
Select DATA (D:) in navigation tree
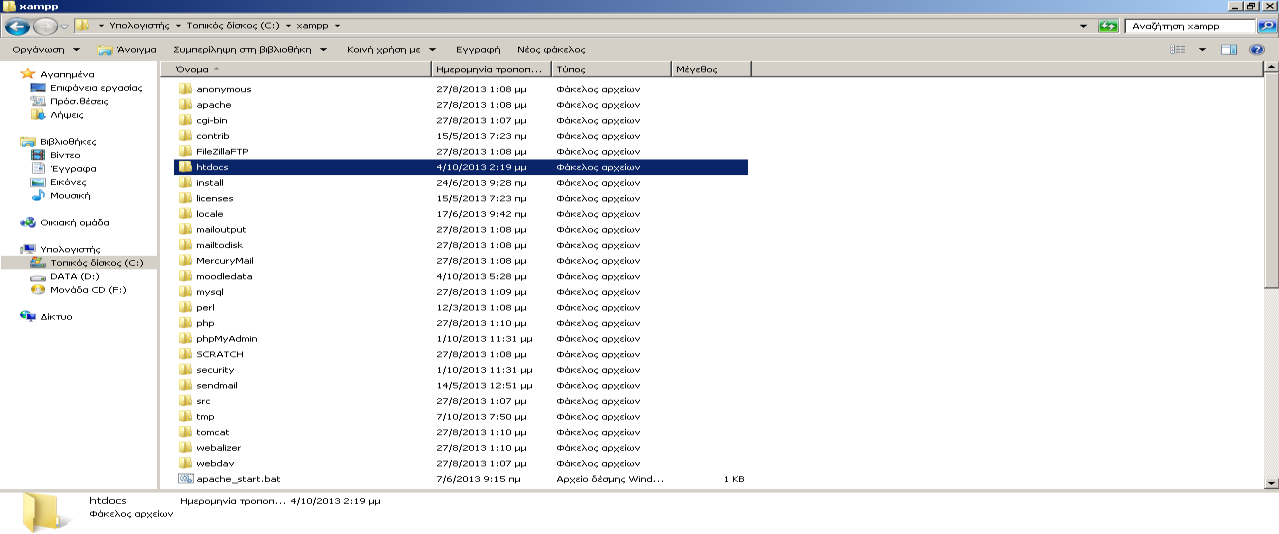click(x=75, y=276)
